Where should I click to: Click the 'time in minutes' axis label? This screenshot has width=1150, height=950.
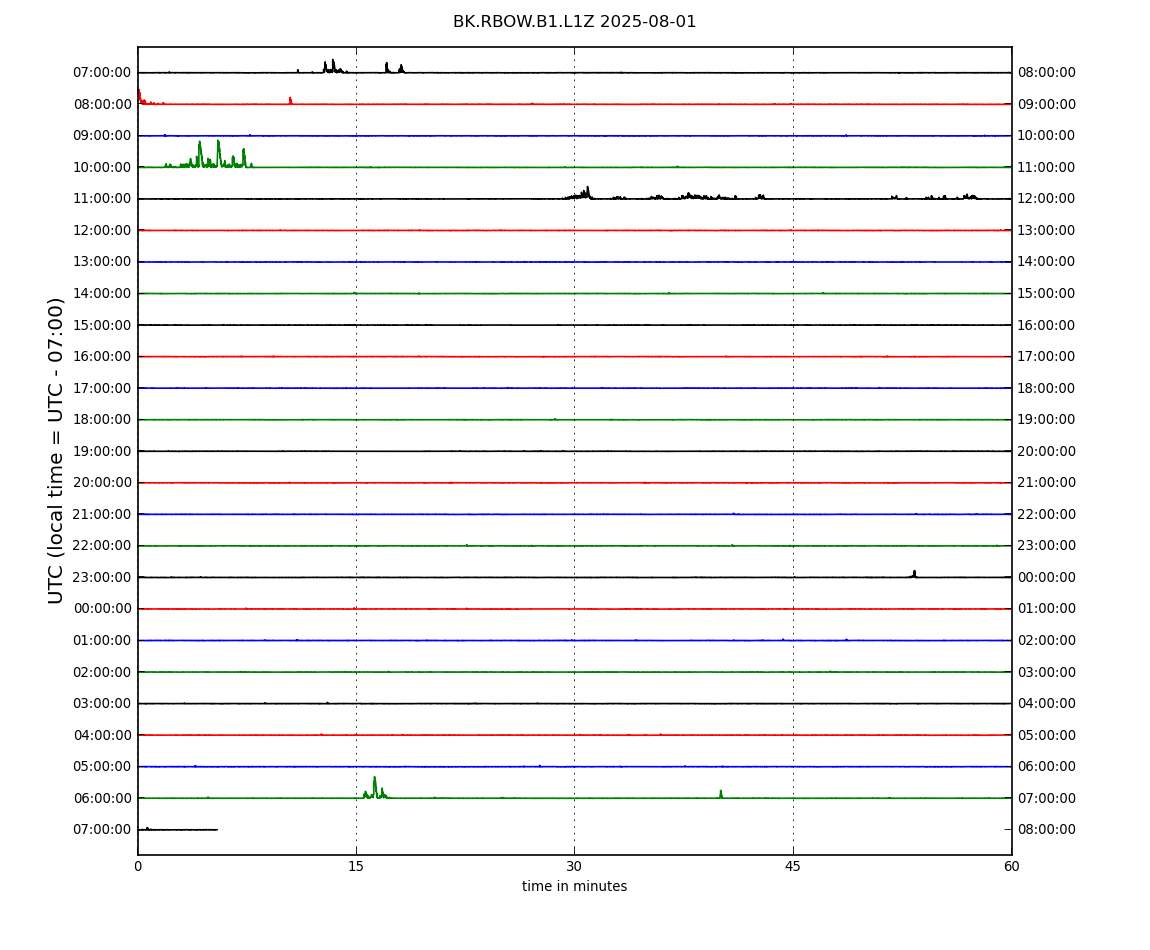point(574,886)
